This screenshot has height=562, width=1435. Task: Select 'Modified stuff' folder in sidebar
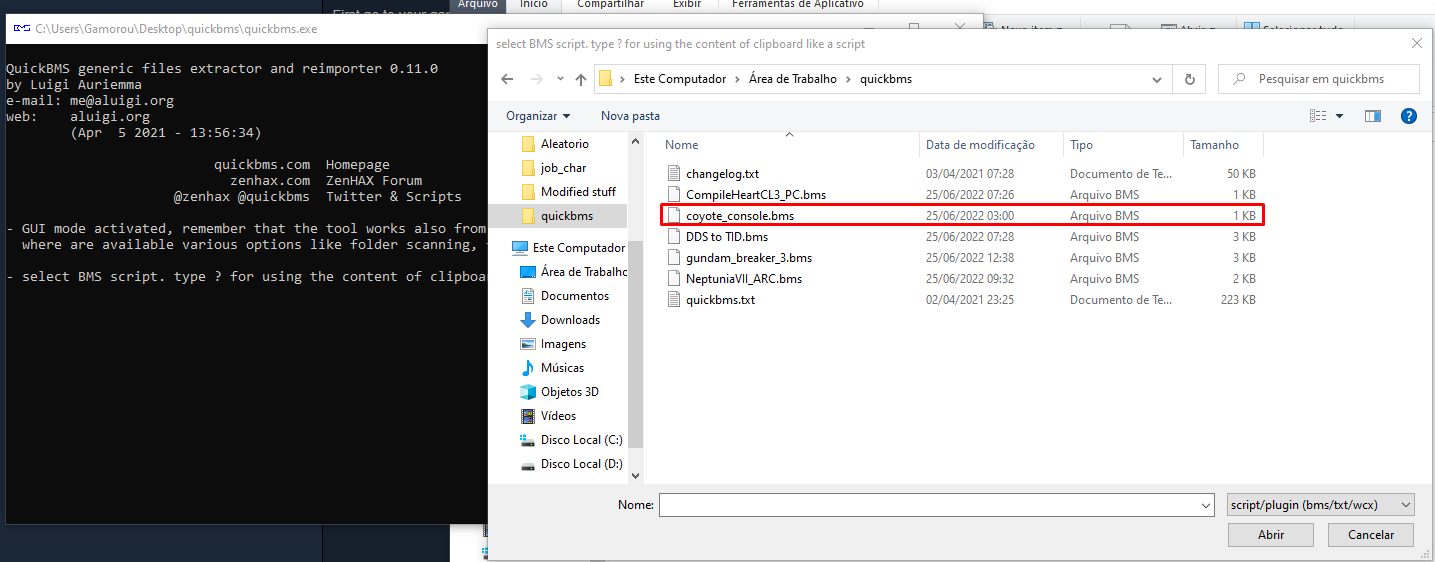[578, 192]
